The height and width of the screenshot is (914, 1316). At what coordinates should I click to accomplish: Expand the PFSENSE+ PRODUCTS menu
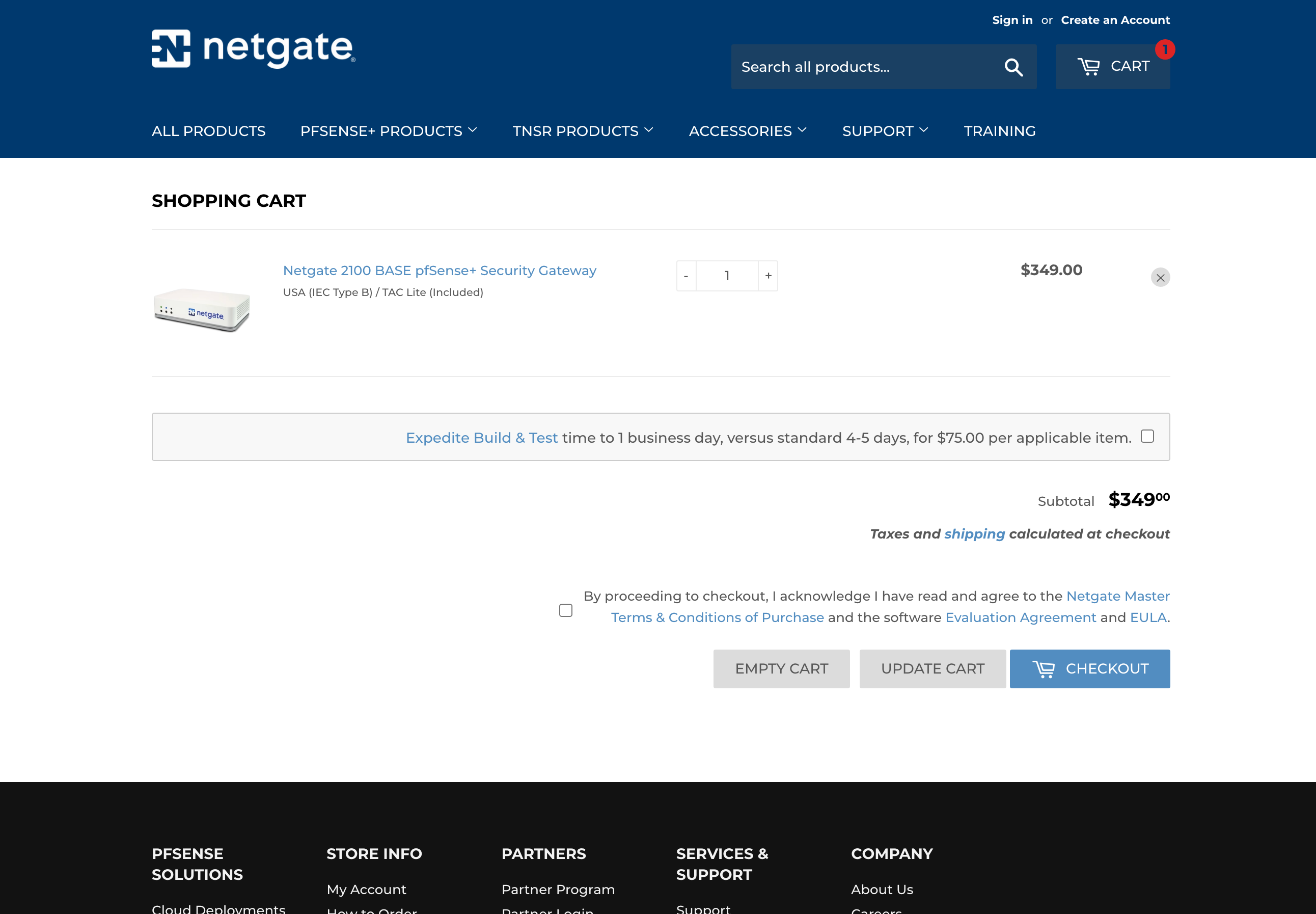pos(389,131)
